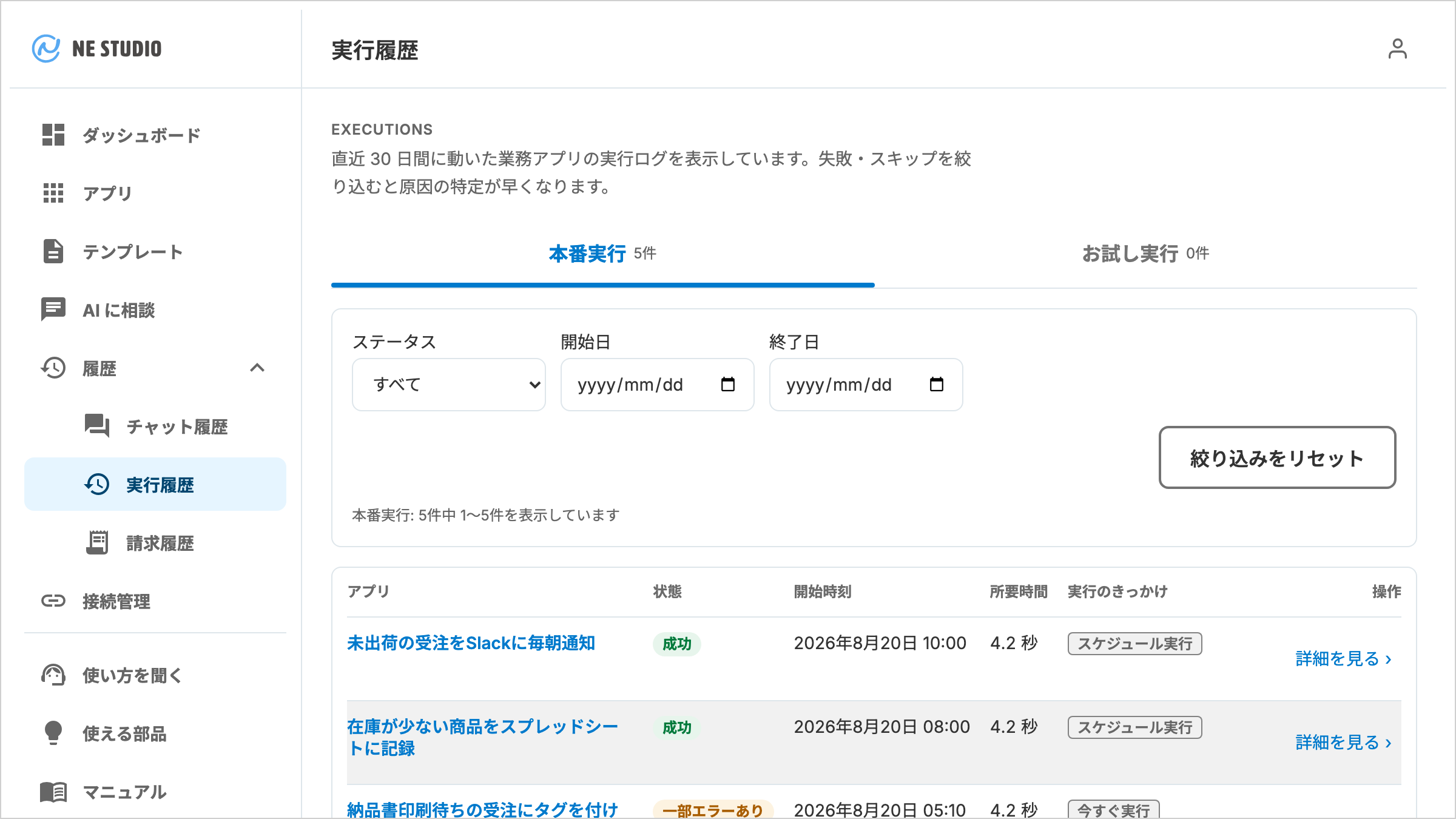Screen dimensions: 1456x819
Task: Click 成功 badge in the 08:00 row
Action: (x=677, y=727)
